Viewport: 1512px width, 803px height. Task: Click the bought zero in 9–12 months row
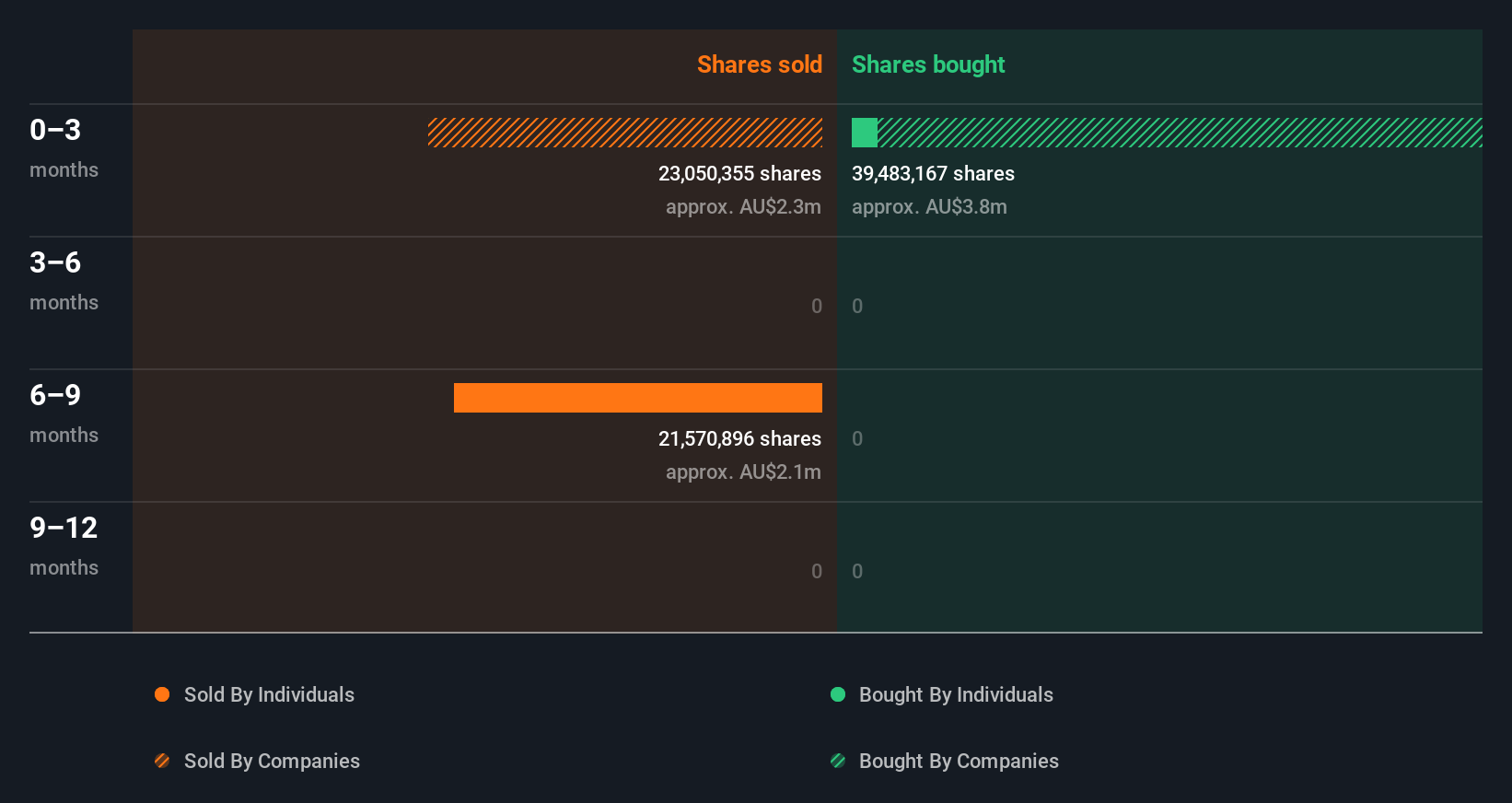pyautogui.click(x=857, y=571)
